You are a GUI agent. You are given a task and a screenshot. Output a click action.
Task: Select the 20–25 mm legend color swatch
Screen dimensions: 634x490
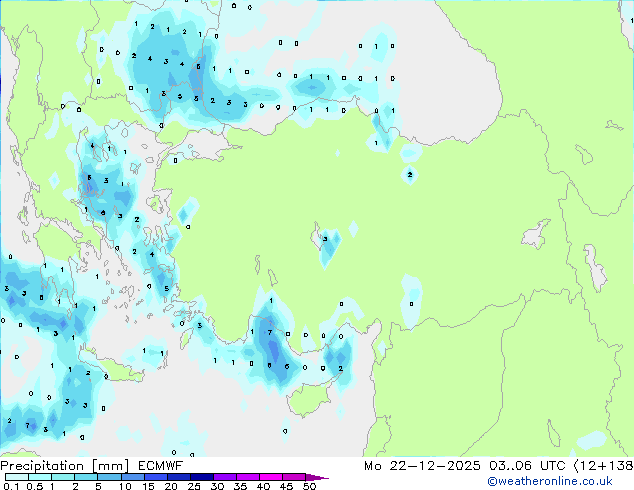[x=178, y=477]
